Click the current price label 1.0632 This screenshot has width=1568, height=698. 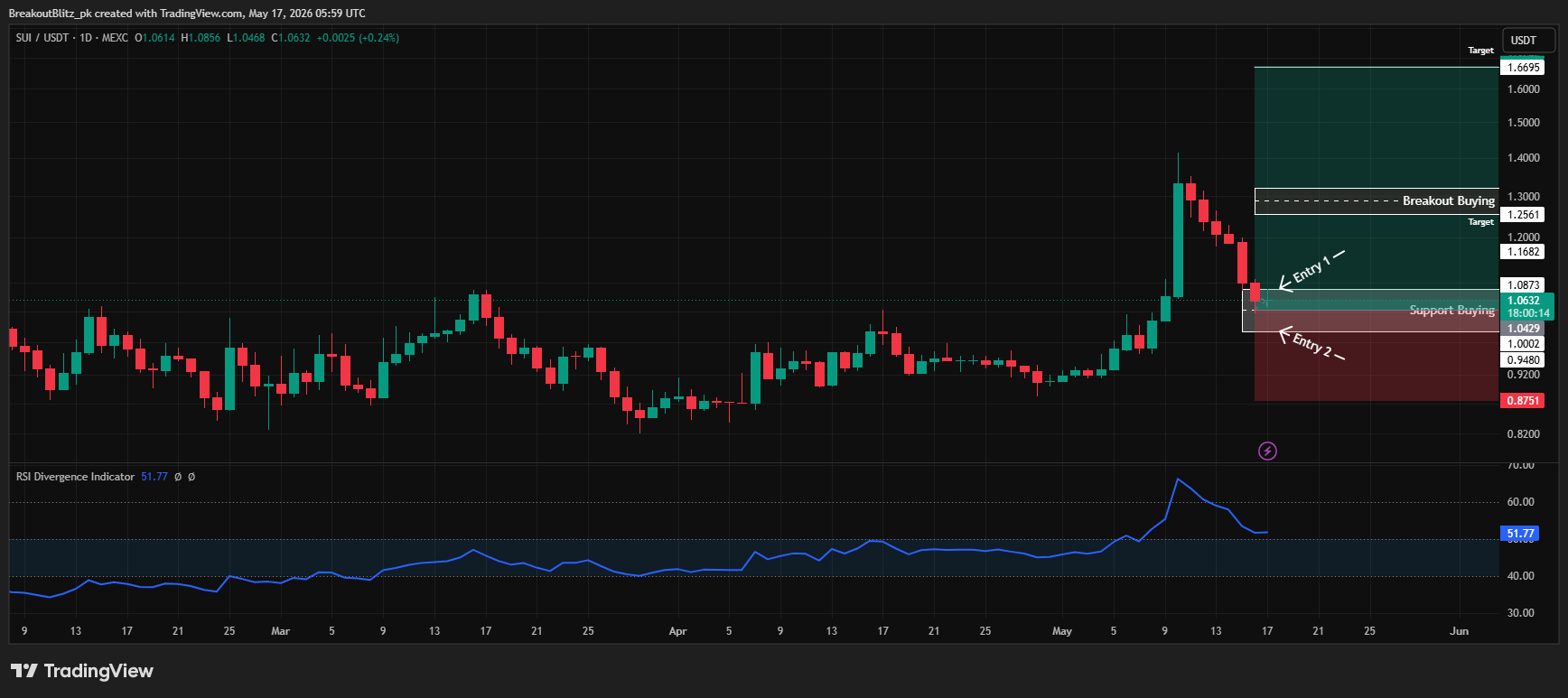1526,301
